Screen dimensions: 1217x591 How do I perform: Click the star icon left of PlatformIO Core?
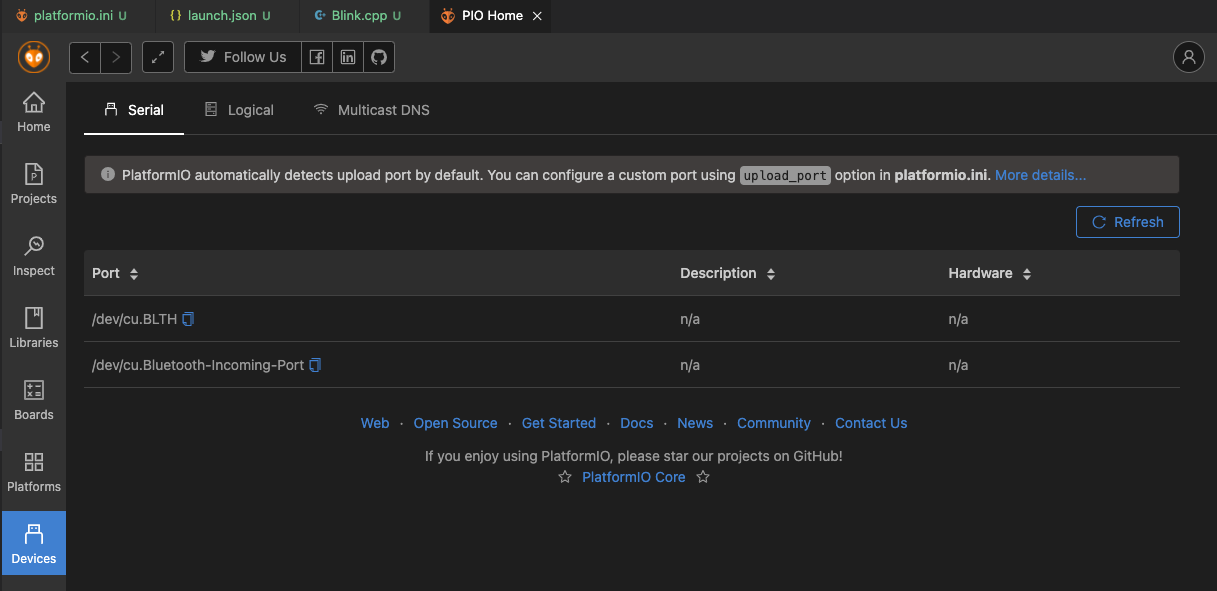(x=565, y=477)
